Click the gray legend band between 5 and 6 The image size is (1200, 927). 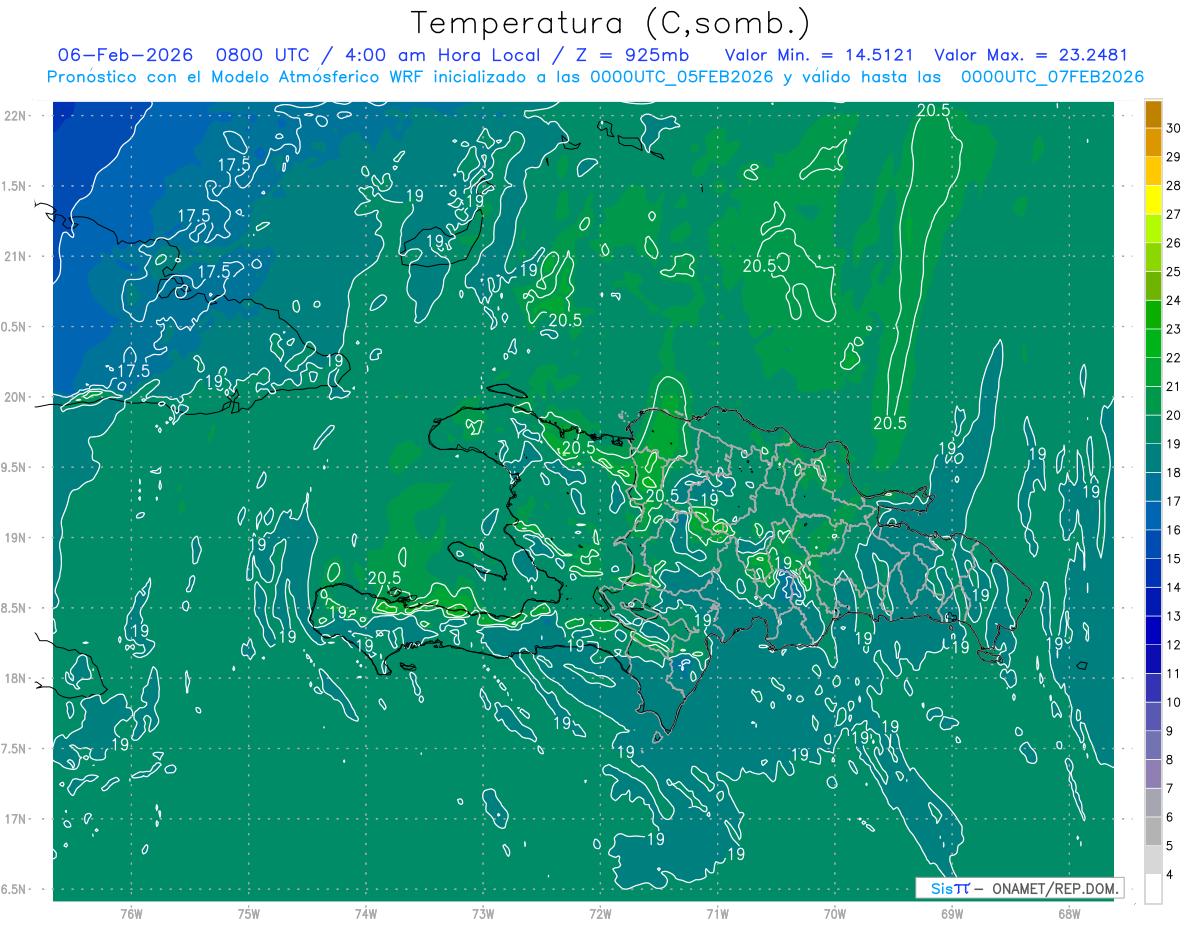point(1153,831)
